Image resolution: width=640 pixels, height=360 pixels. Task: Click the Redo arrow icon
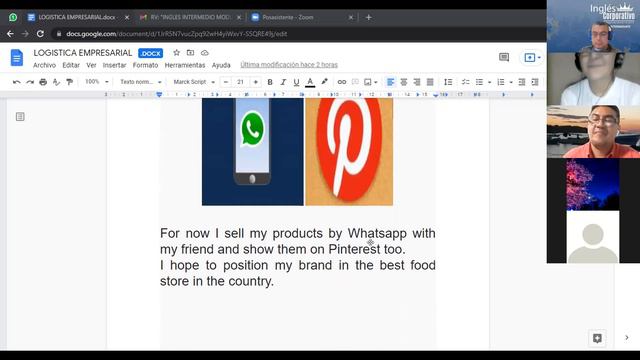(30, 82)
